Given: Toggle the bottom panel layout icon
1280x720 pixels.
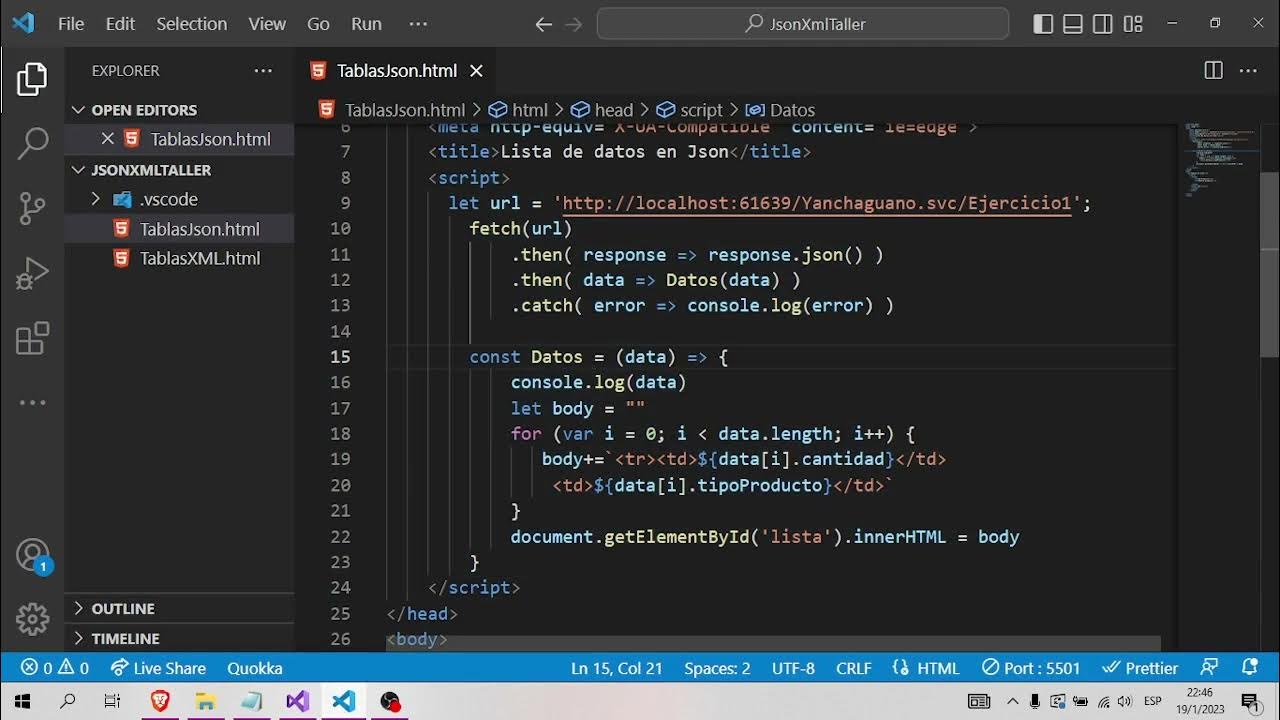Looking at the screenshot, I should coord(1073,24).
